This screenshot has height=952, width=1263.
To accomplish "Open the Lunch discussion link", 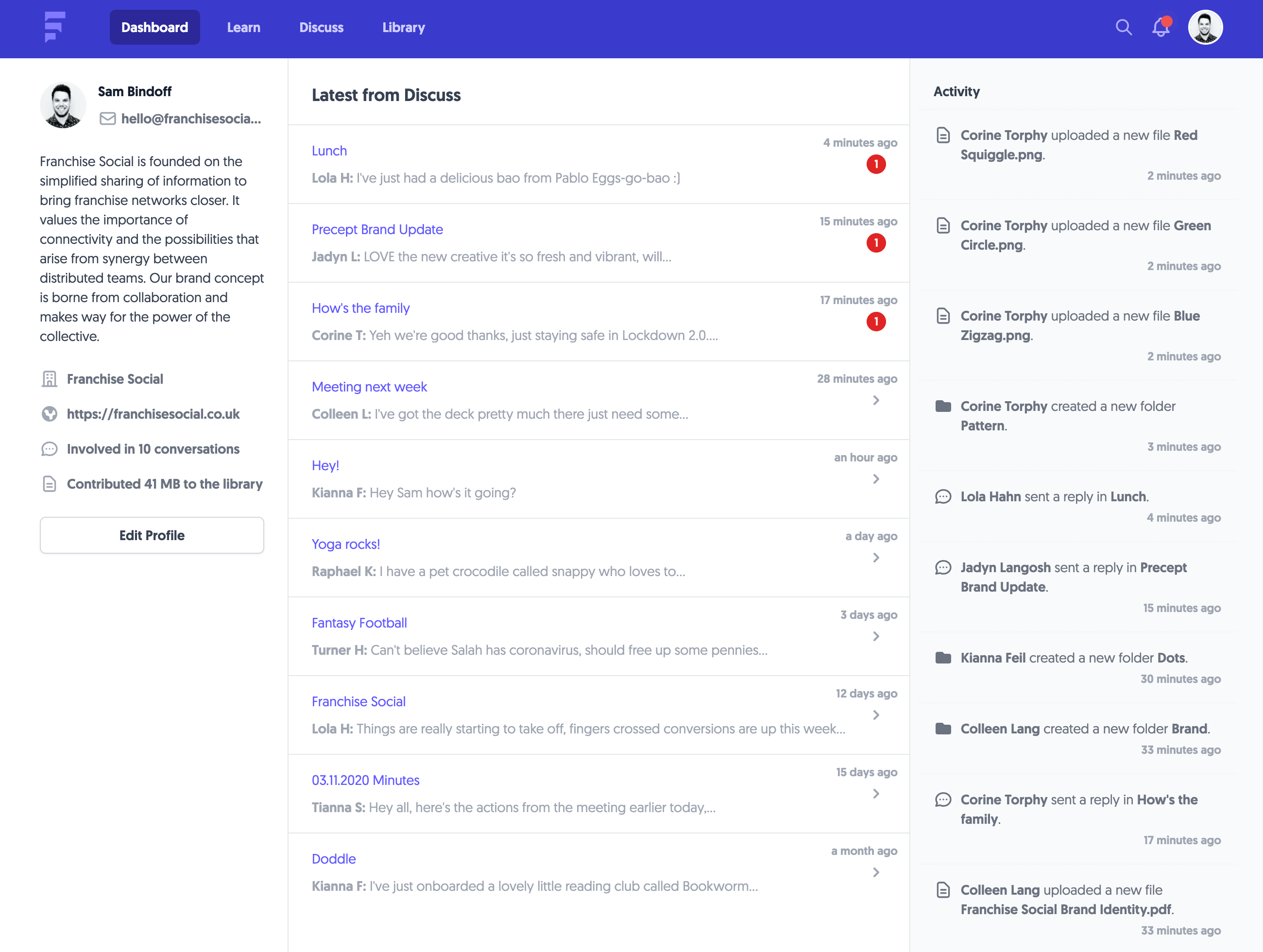I will pos(329,151).
